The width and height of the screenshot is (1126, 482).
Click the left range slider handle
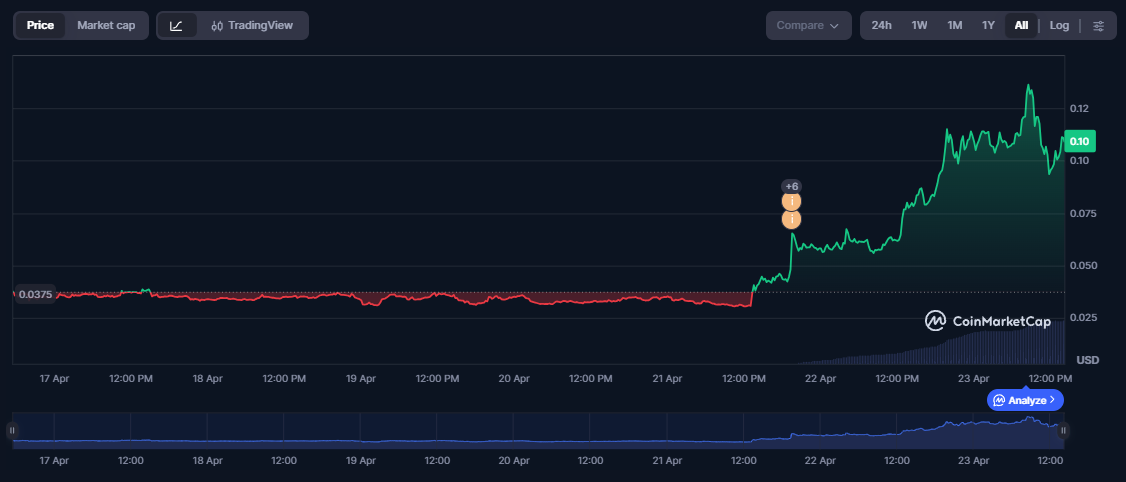(12, 431)
